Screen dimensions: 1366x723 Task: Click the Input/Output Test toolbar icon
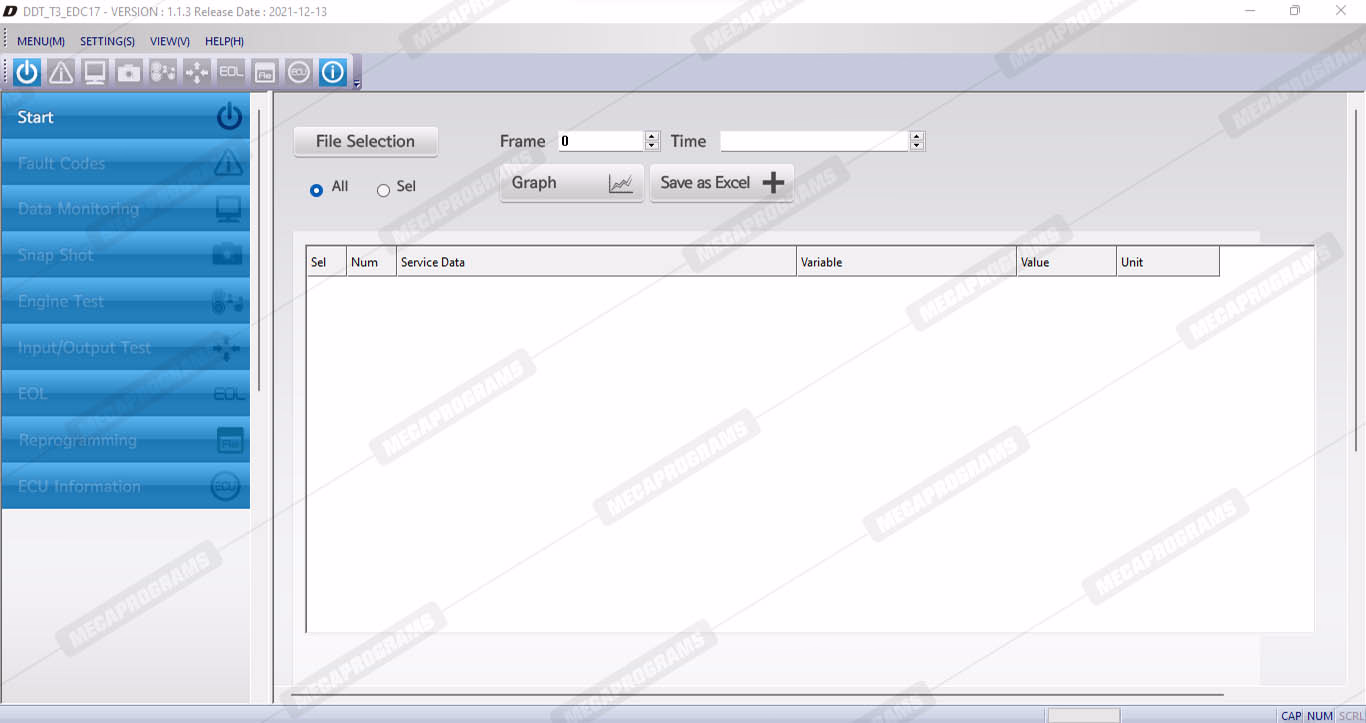click(x=197, y=72)
